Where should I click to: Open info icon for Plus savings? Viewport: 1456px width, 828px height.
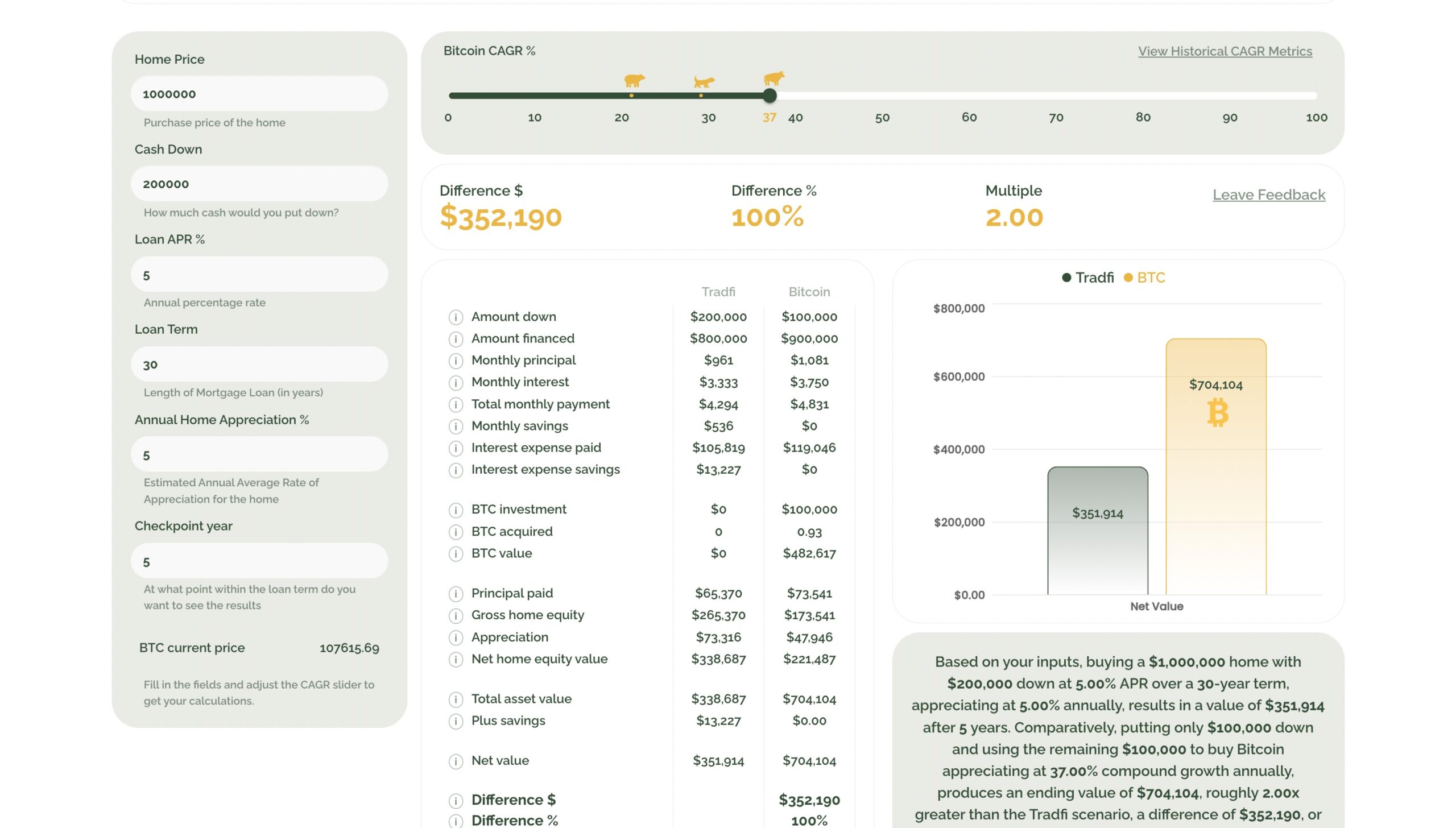(456, 721)
